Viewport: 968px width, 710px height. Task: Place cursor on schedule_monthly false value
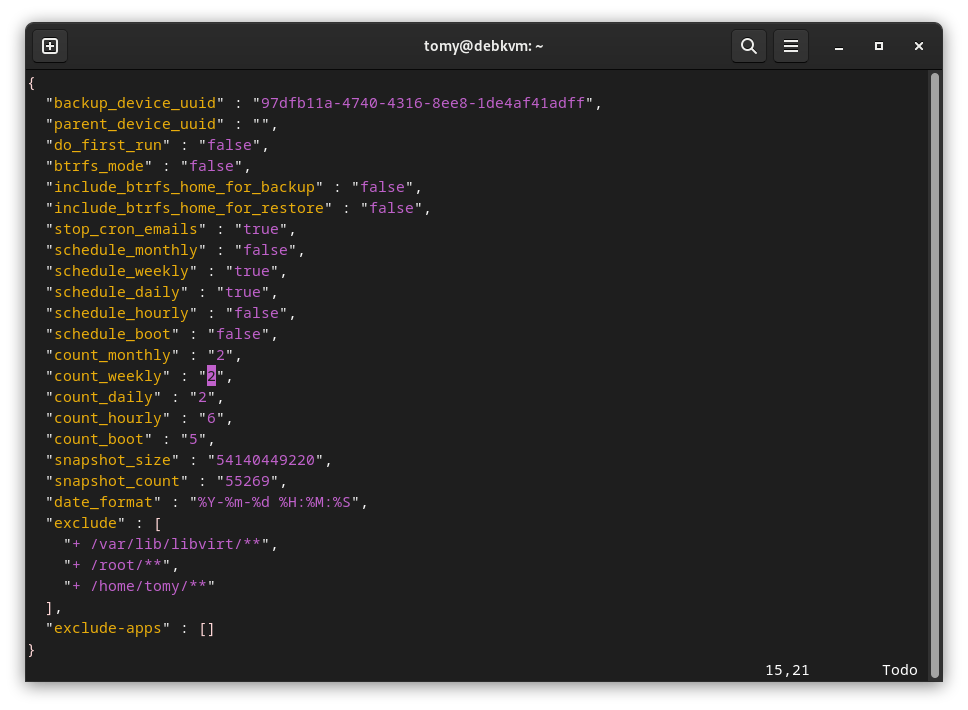[266, 250]
